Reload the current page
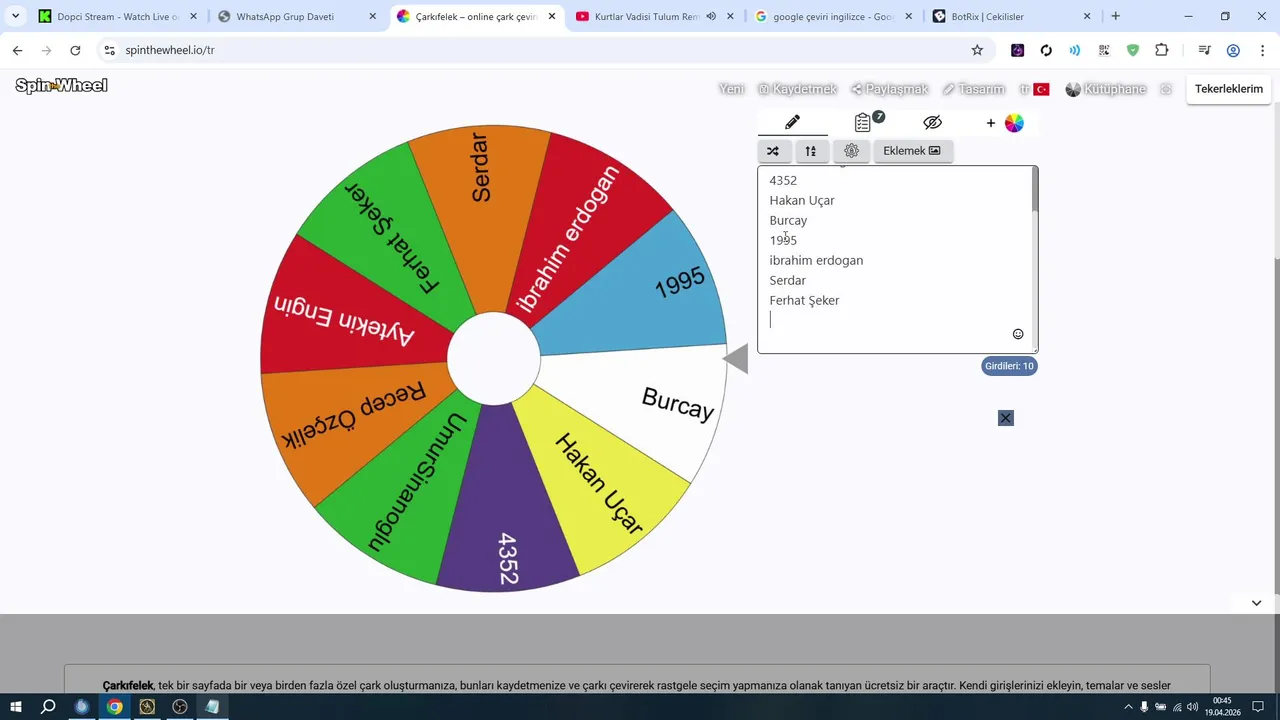The image size is (1280, 720). pyautogui.click(x=75, y=50)
